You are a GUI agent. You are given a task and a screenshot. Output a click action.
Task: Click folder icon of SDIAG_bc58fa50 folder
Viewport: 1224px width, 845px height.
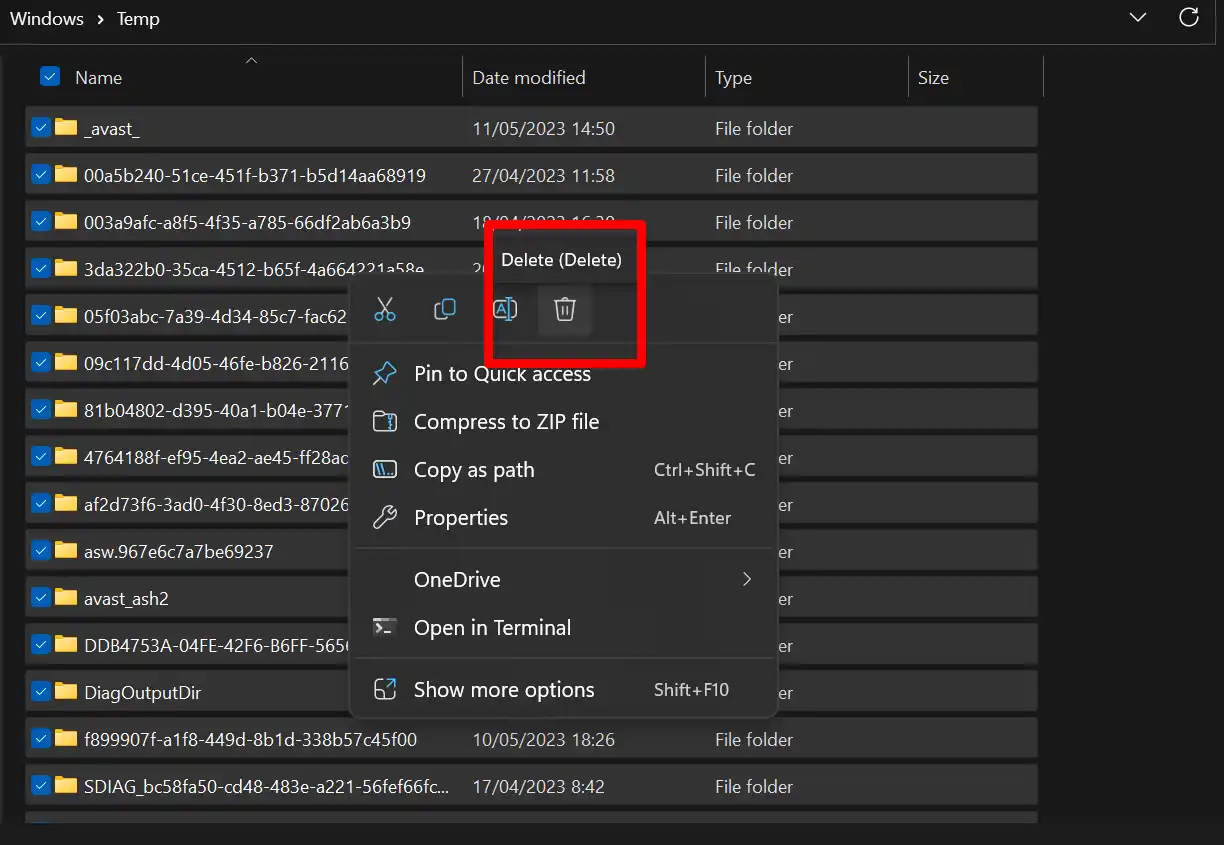66,785
